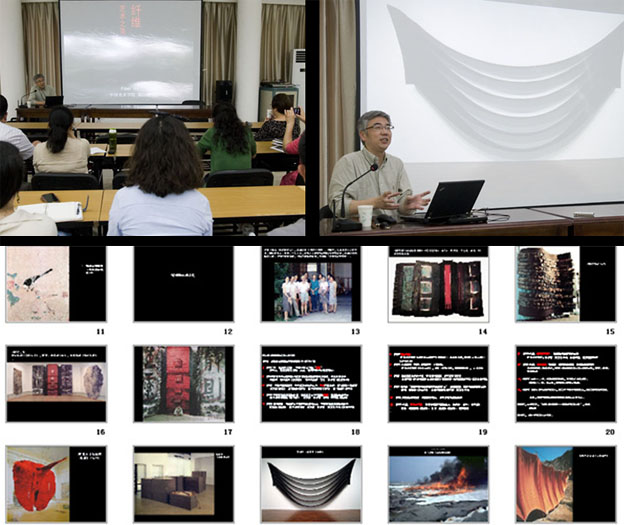Click text slide 19

[438, 384]
